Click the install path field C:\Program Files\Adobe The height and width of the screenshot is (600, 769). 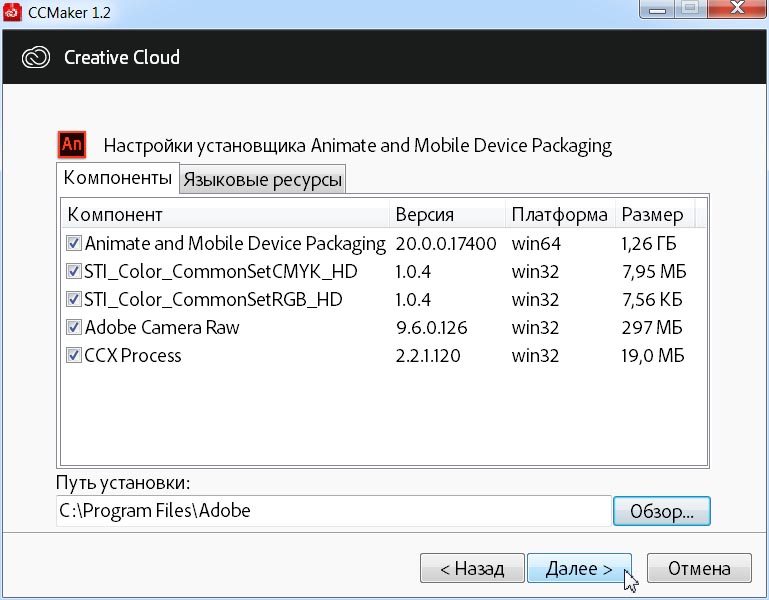[333, 511]
